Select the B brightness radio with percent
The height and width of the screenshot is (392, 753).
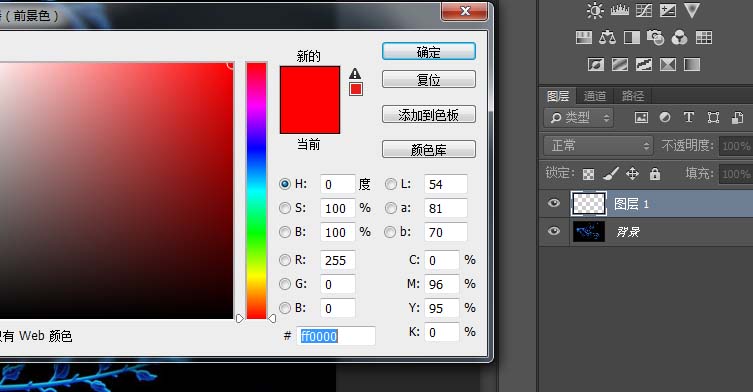click(285, 232)
